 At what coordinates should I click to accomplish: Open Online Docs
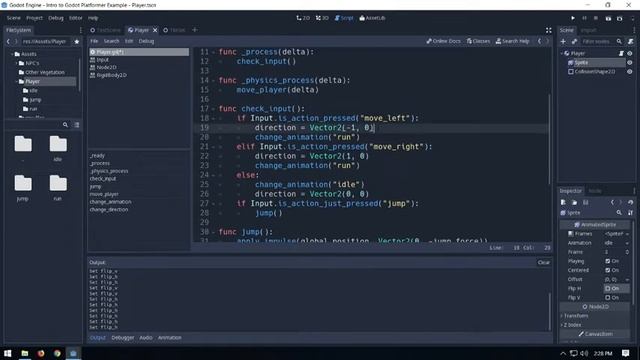pos(443,41)
